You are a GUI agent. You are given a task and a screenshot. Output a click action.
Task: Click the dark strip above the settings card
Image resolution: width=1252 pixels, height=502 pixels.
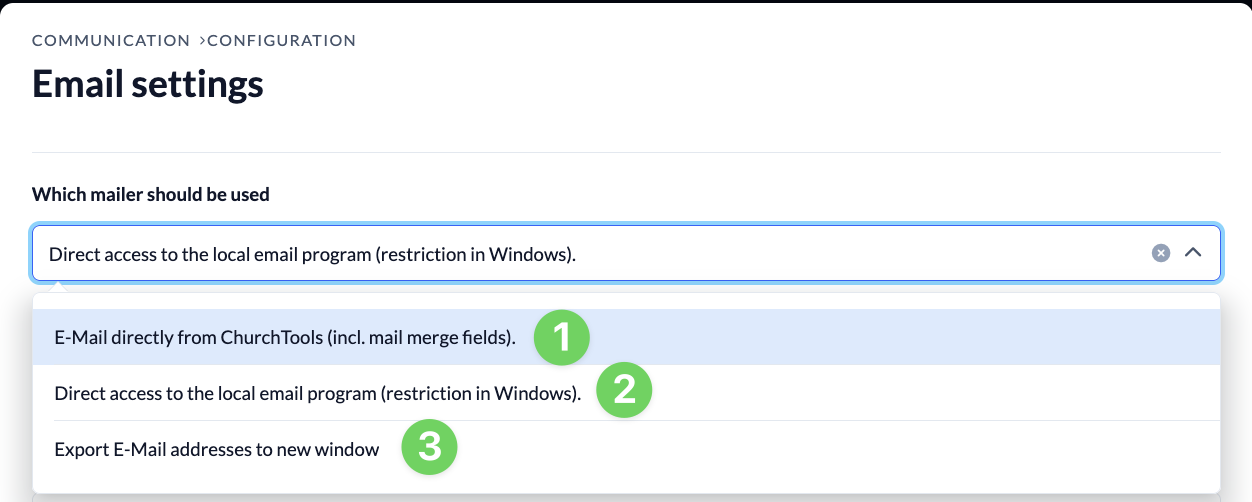(626, 2)
